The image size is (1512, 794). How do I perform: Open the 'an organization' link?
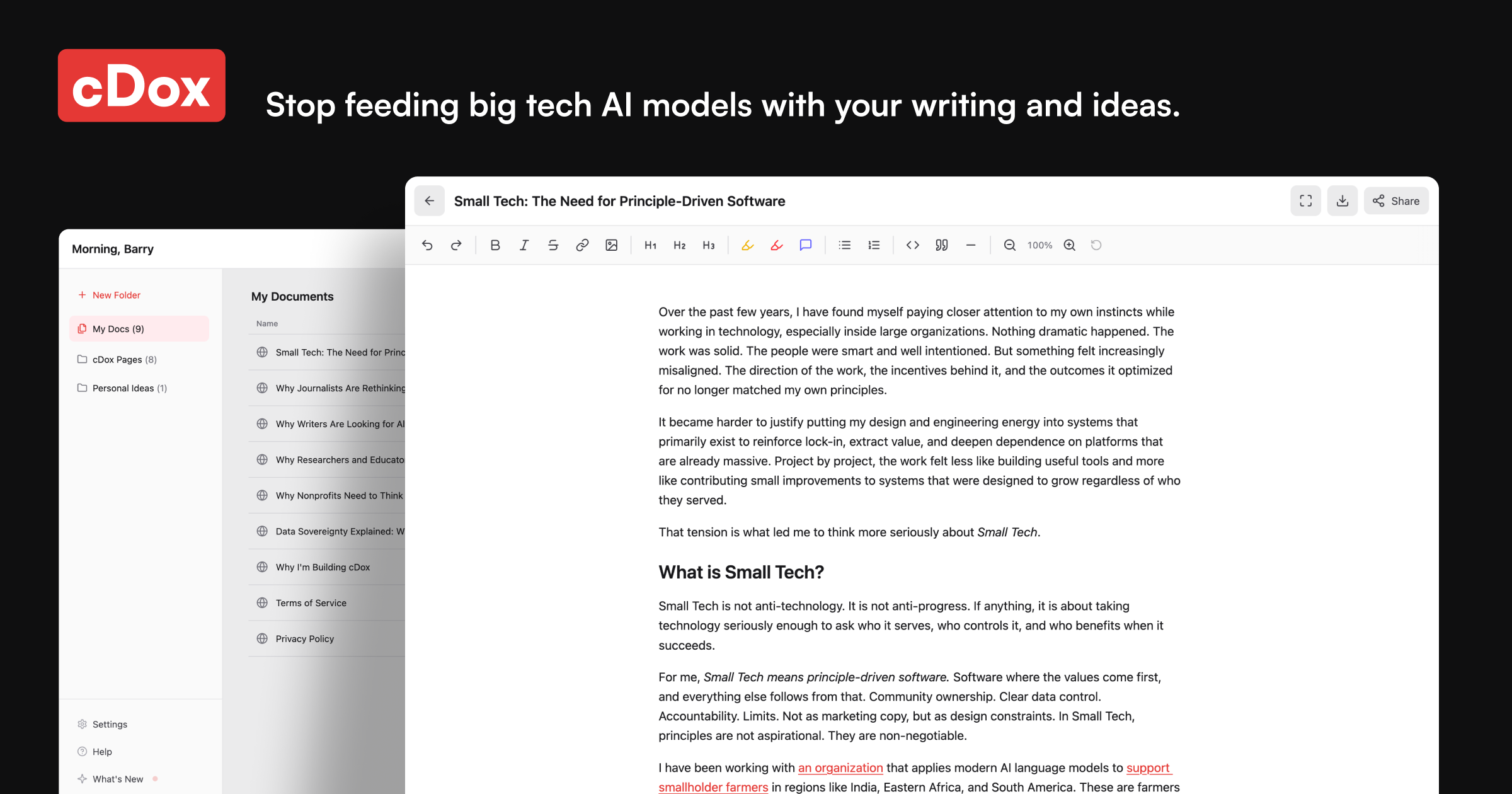[840, 768]
